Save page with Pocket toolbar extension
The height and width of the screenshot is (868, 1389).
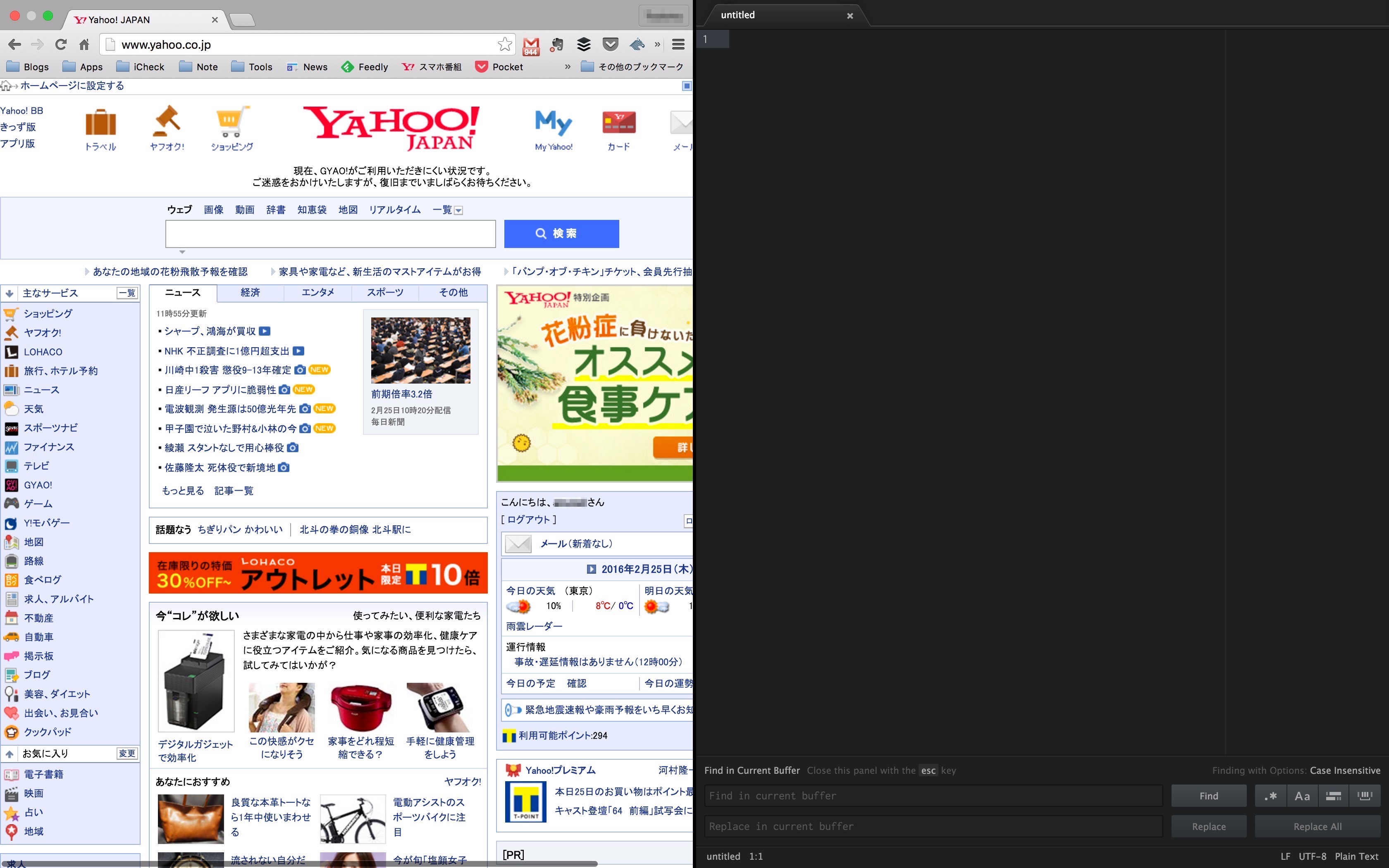pos(610,44)
